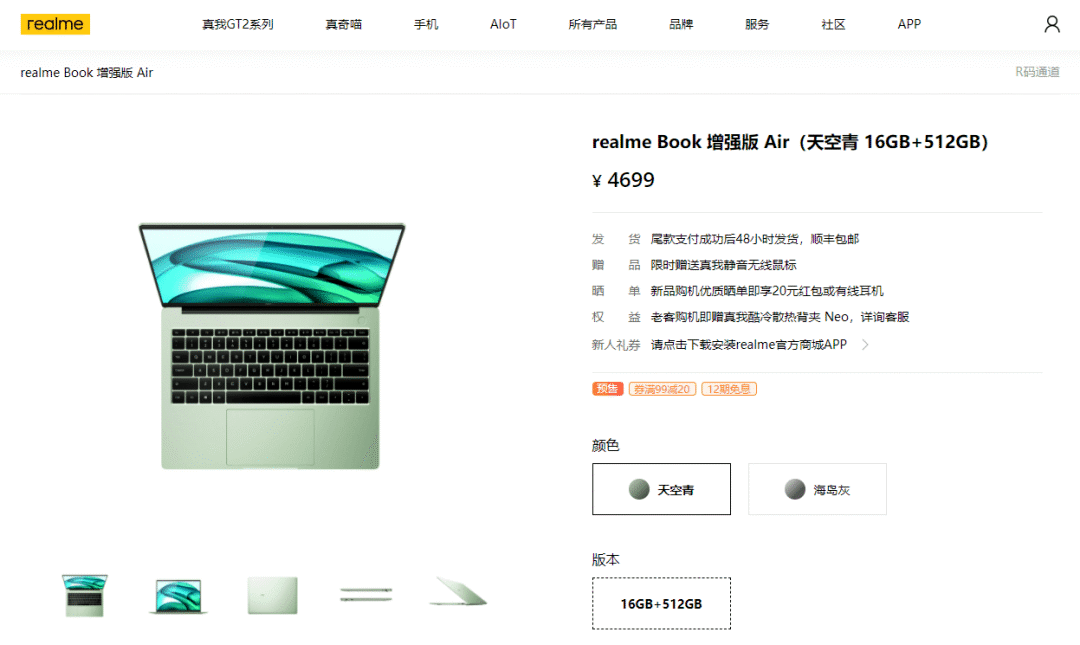The width and height of the screenshot is (1080, 645).
Task: Click the 12期免息 installment tag
Action: click(729, 389)
